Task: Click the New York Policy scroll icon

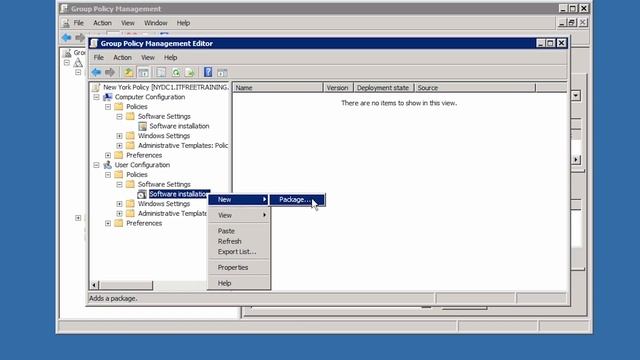Action: [x=96, y=87]
